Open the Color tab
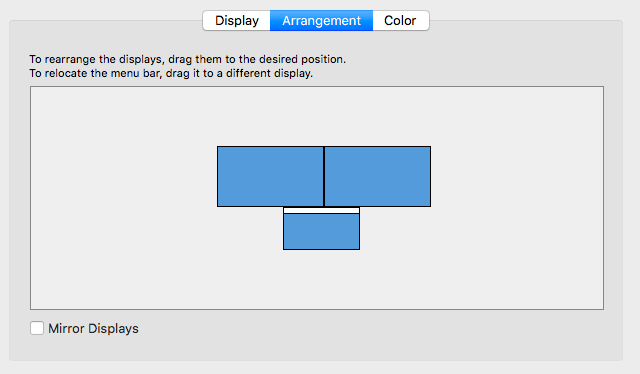Viewport: 640px width, 374px height. (400, 20)
